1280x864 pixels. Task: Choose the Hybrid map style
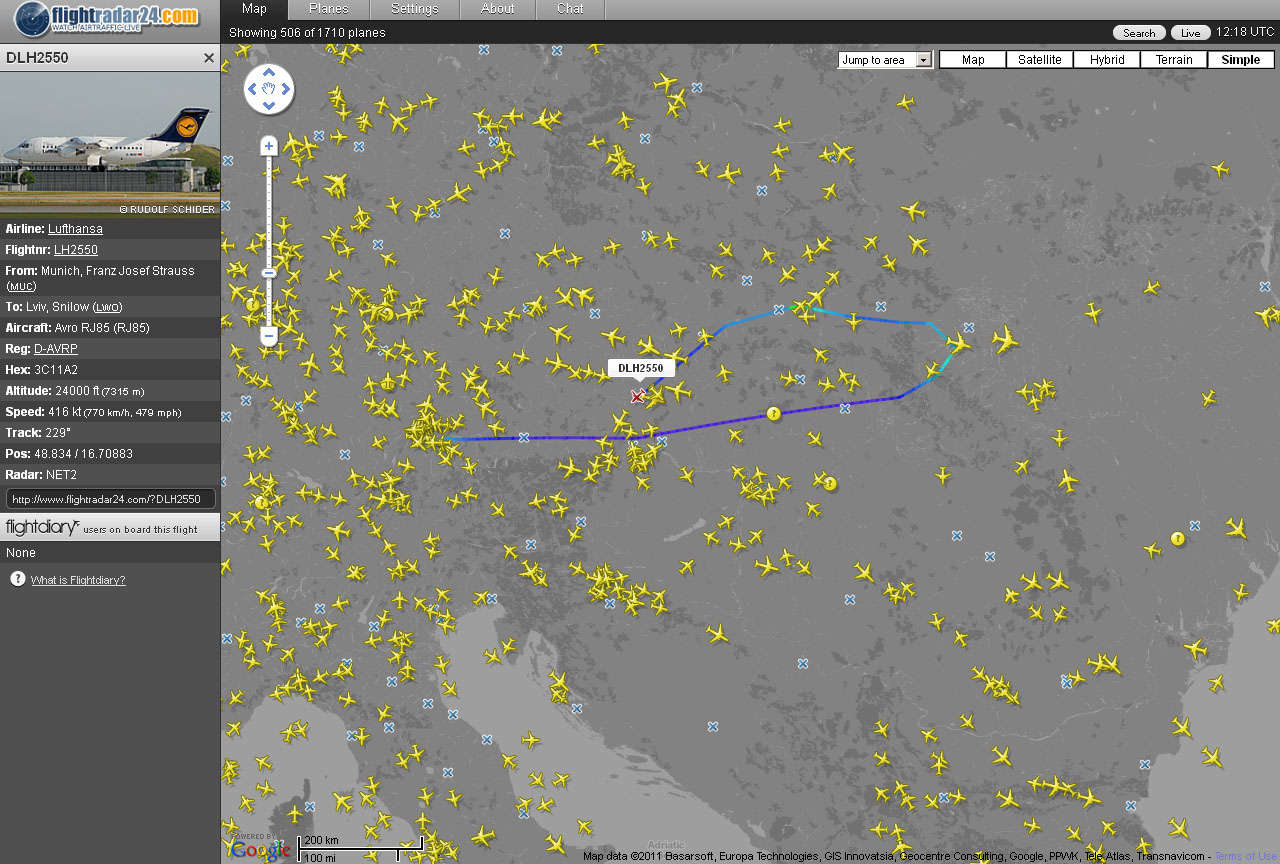[x=1107, y=60]
